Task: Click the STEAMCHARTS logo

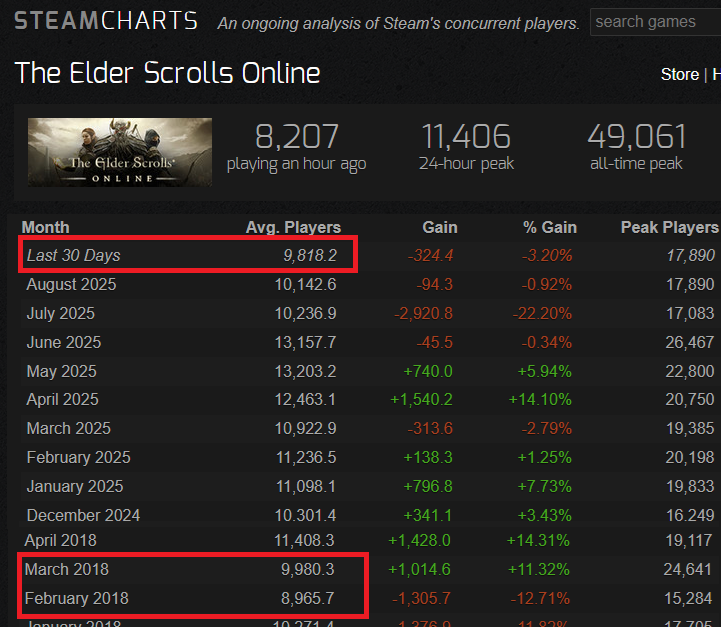Action: click(x=106, y=21)
